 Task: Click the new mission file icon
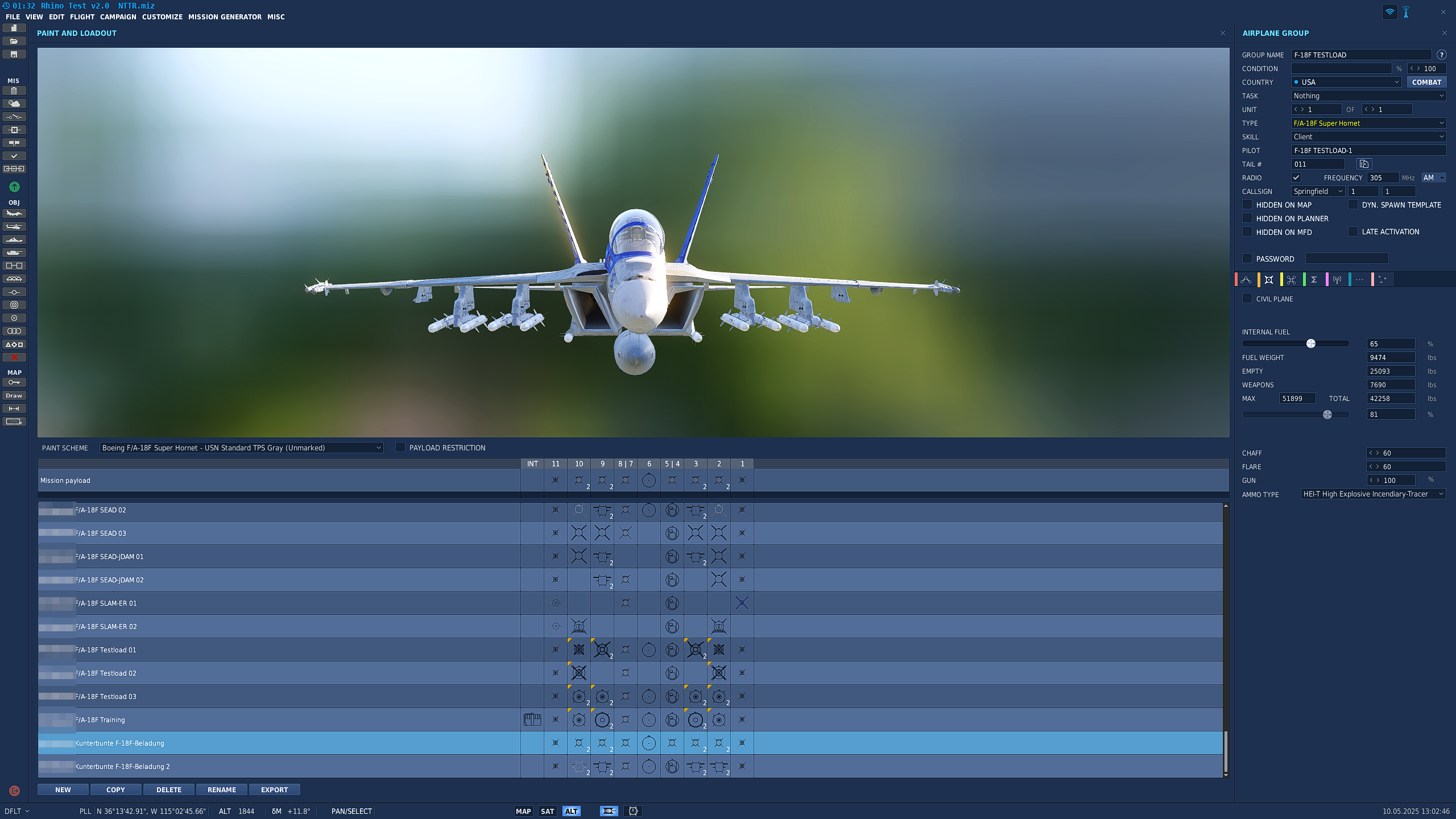[x=14, y=28]
